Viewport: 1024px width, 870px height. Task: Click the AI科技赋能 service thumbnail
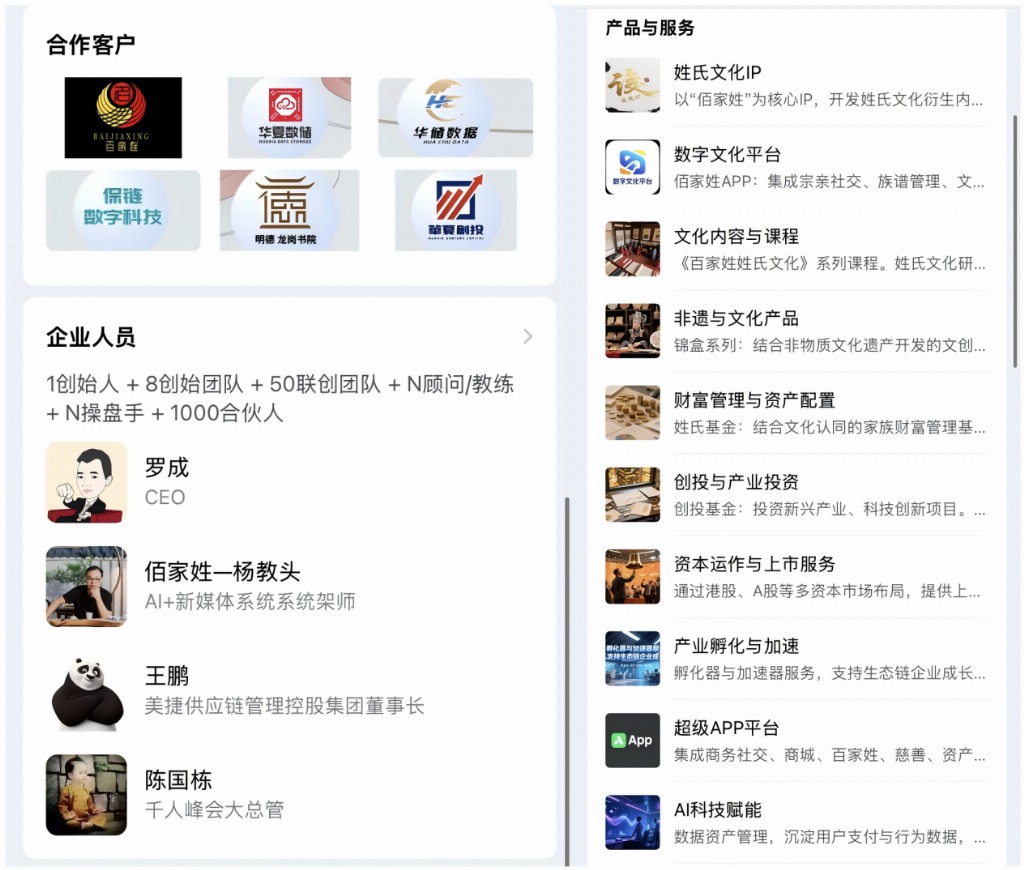[632, 822]
